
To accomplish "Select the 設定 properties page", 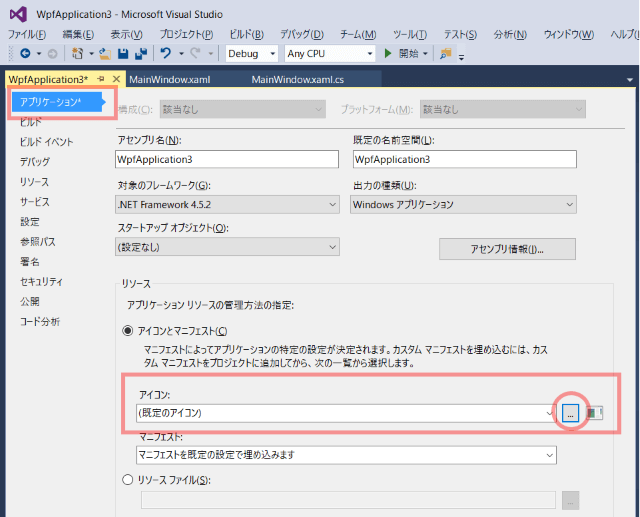I will tap(30, 222).
